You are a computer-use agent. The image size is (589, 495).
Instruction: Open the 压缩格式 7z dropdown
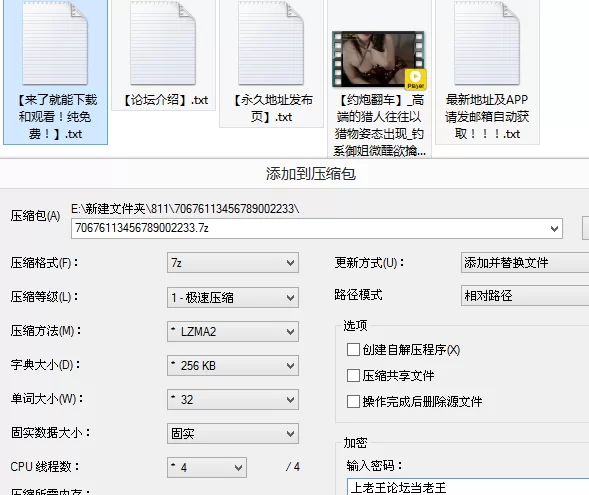(233, 263)
